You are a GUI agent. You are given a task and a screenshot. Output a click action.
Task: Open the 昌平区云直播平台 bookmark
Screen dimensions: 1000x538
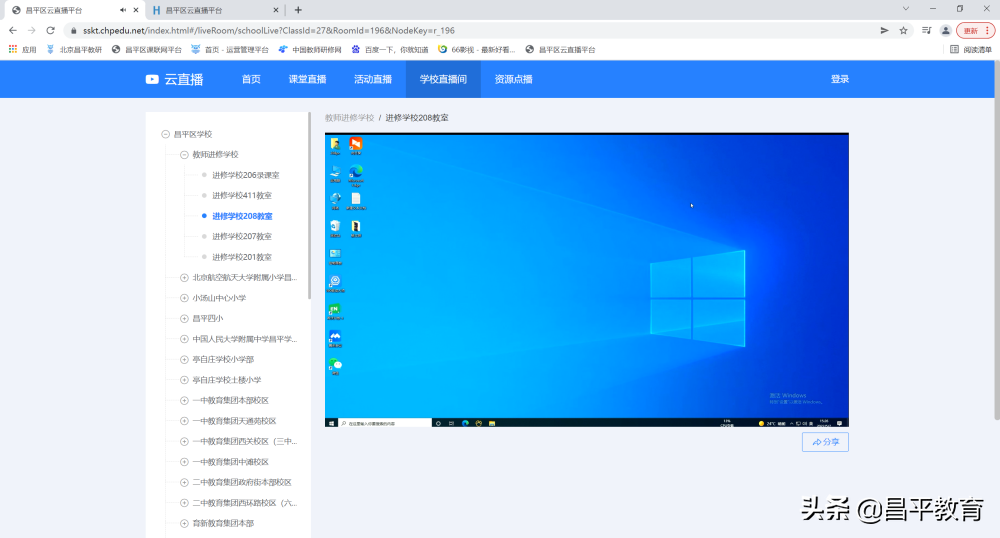click(560, 49)
